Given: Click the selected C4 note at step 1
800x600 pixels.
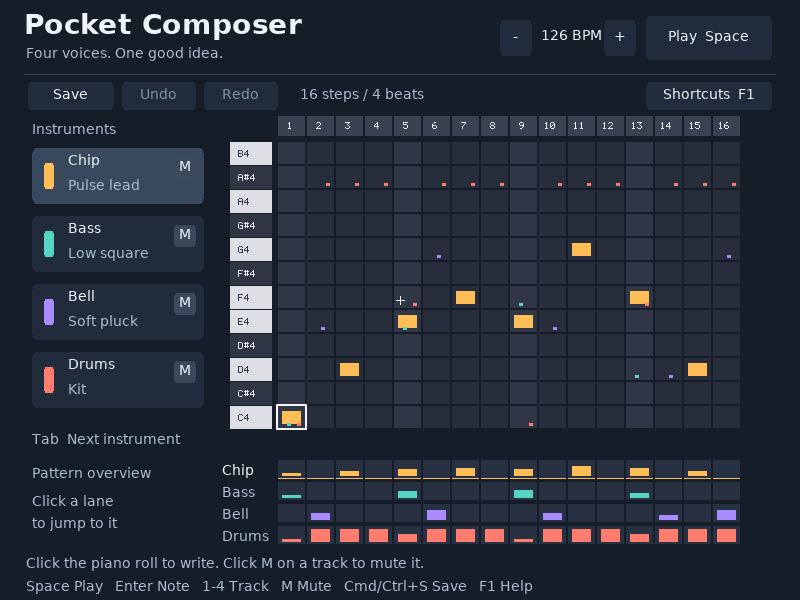Looking at the screenshot, I should click(291, 417).
